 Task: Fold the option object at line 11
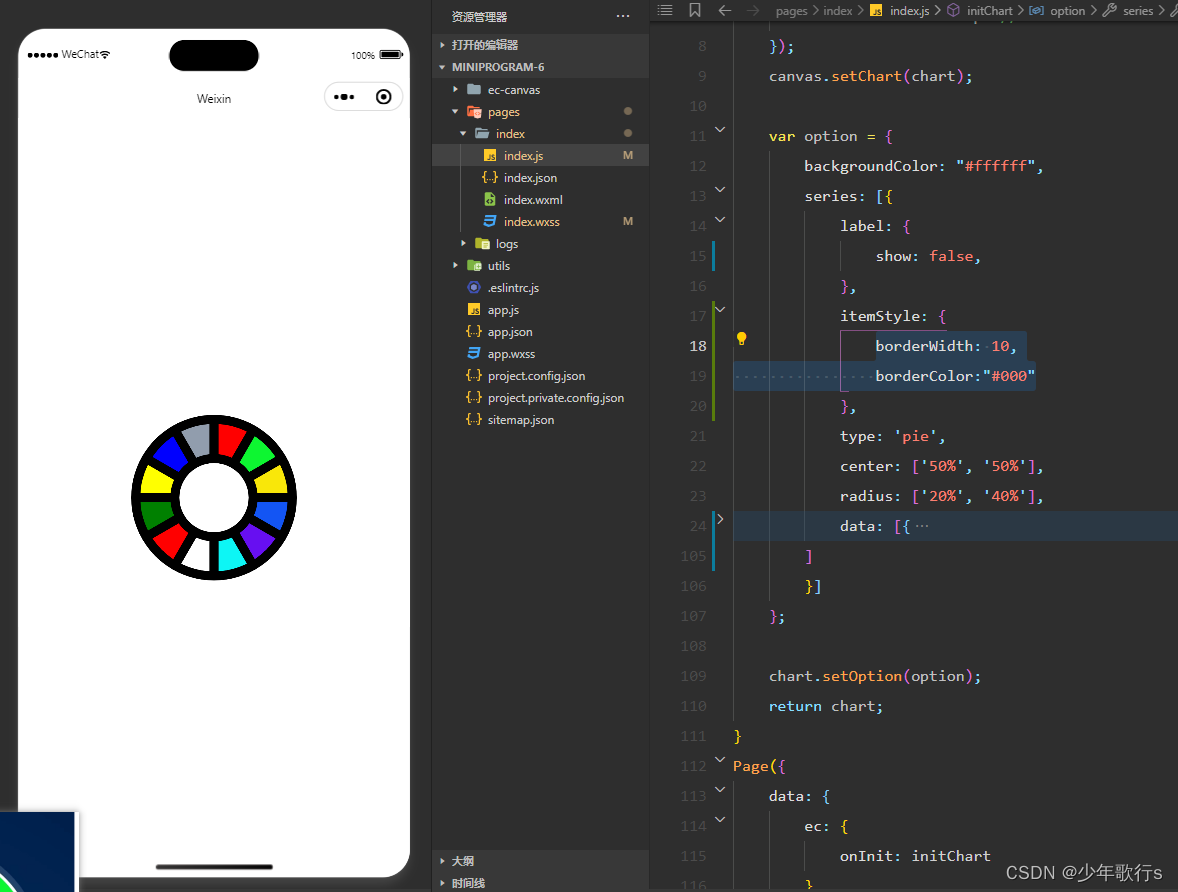(x=720, y=129)
